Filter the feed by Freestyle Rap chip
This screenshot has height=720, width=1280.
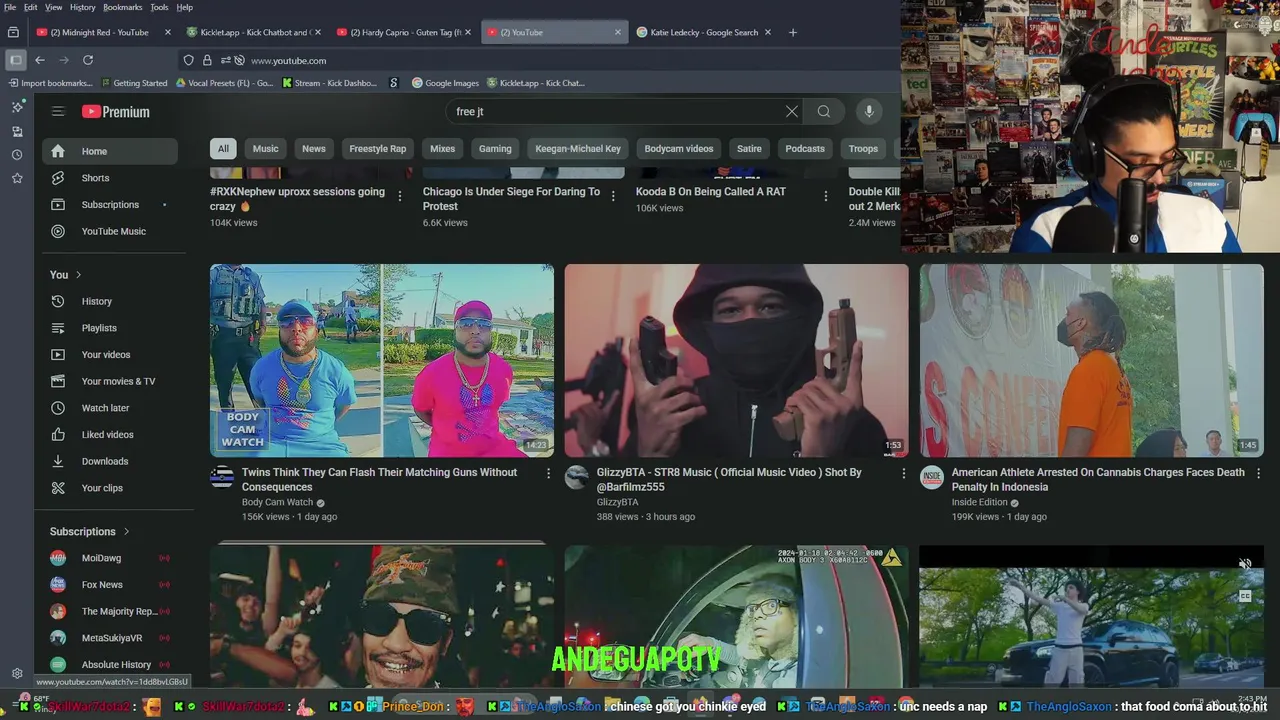click(x=378, y=149)
